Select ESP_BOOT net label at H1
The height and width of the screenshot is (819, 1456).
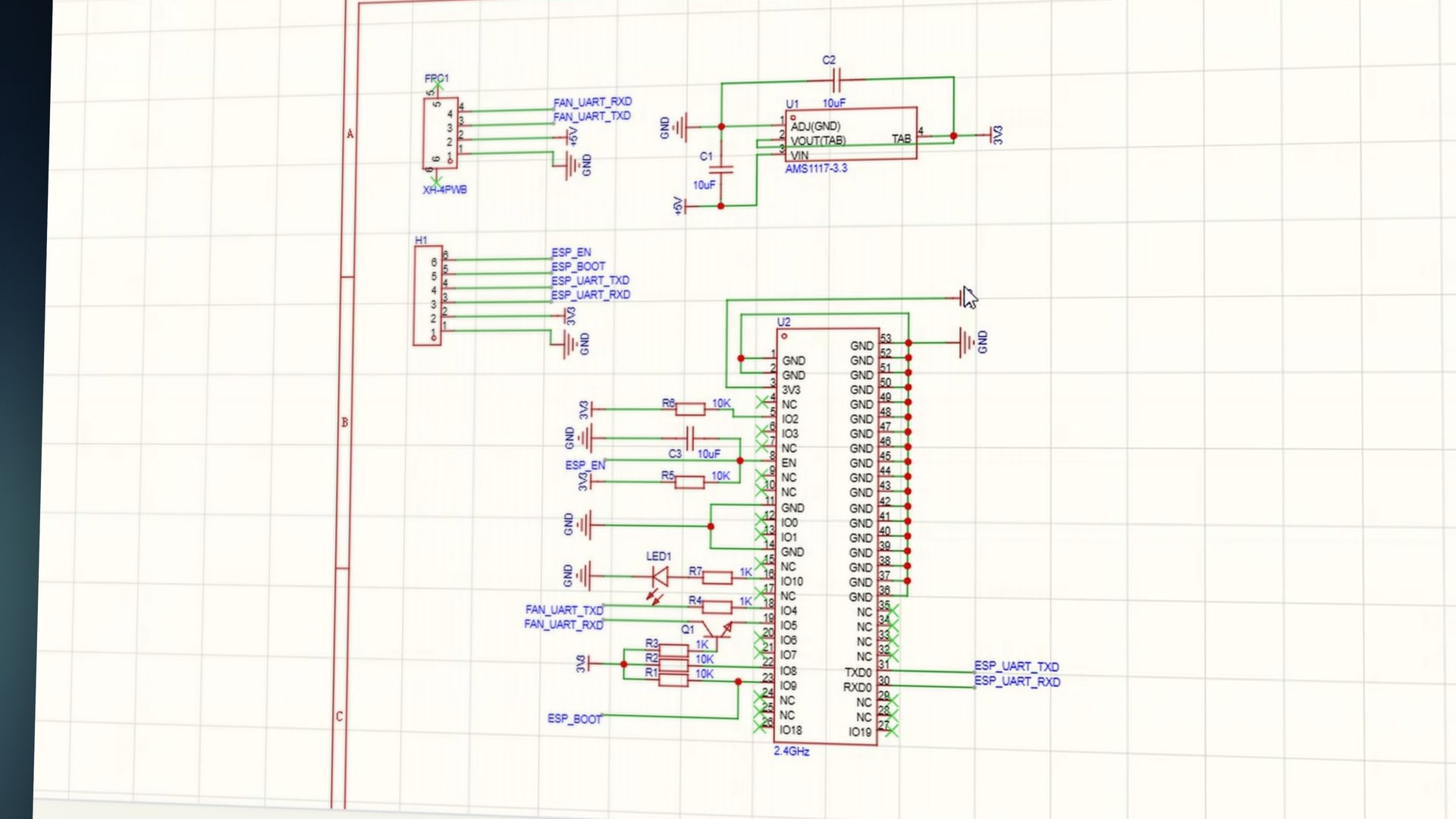pos(578,266)
